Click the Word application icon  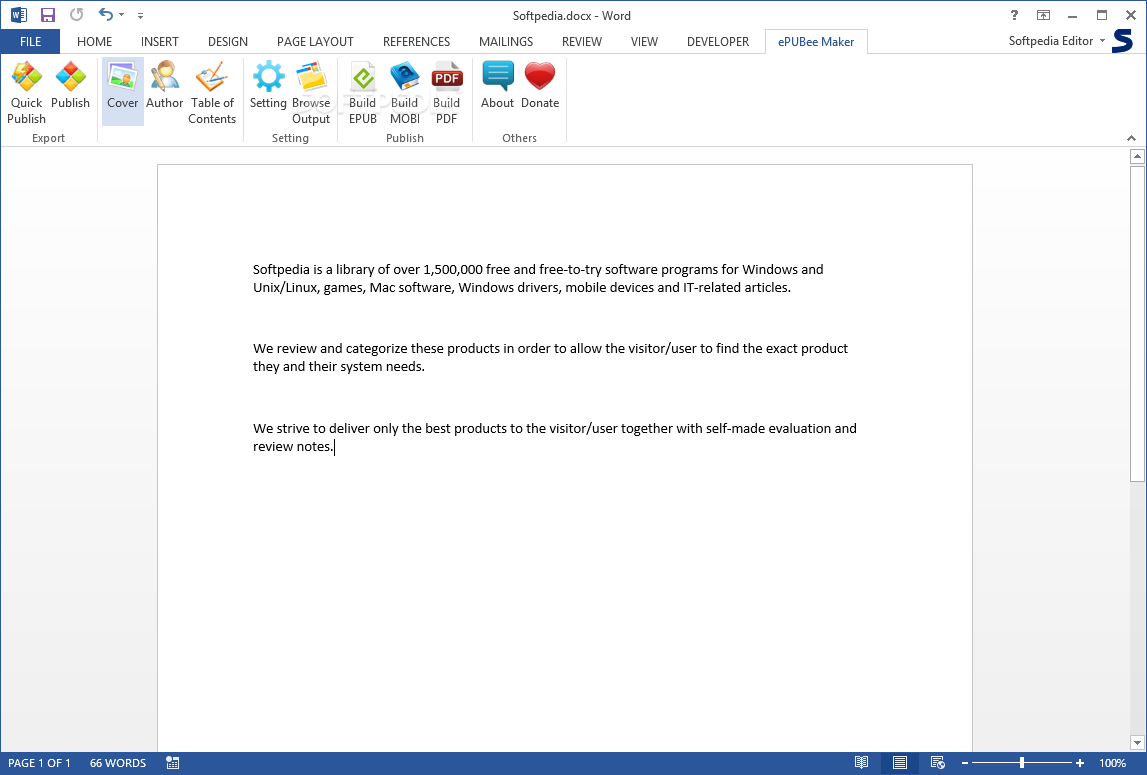(18, 15)
